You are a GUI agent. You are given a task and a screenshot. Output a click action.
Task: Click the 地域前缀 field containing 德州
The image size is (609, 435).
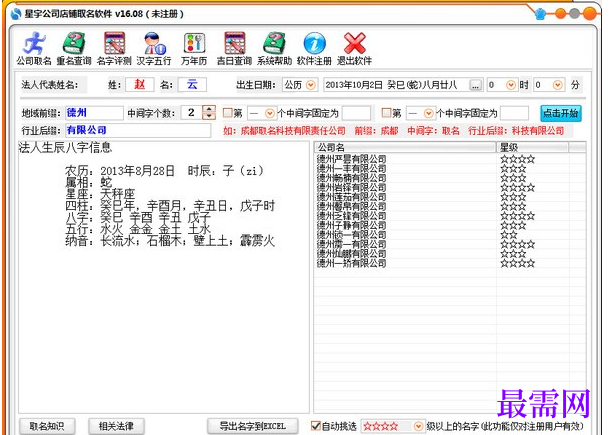point(94,113)
